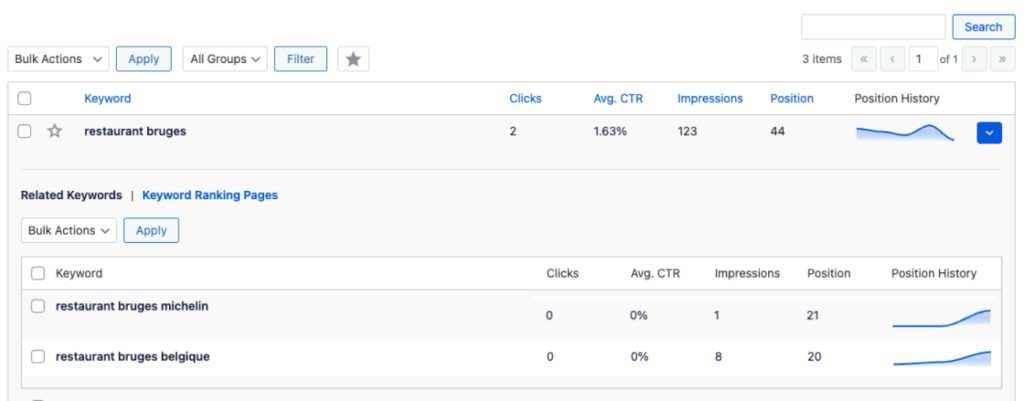Image resolution: width=1024 pixels, height=401 pixels.
Task: Sort by the Position column header
Action: (x=792, y=99)
